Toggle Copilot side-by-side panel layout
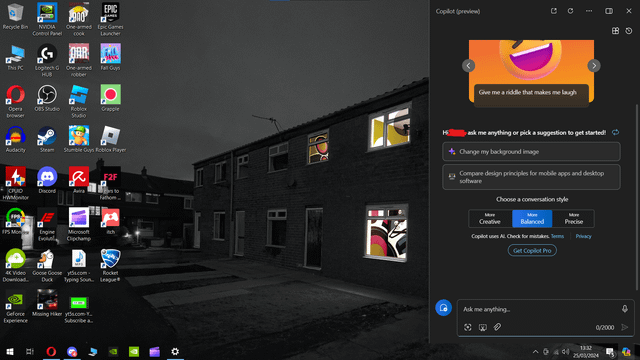Screen dimensions: 640x360 point(609,11)
